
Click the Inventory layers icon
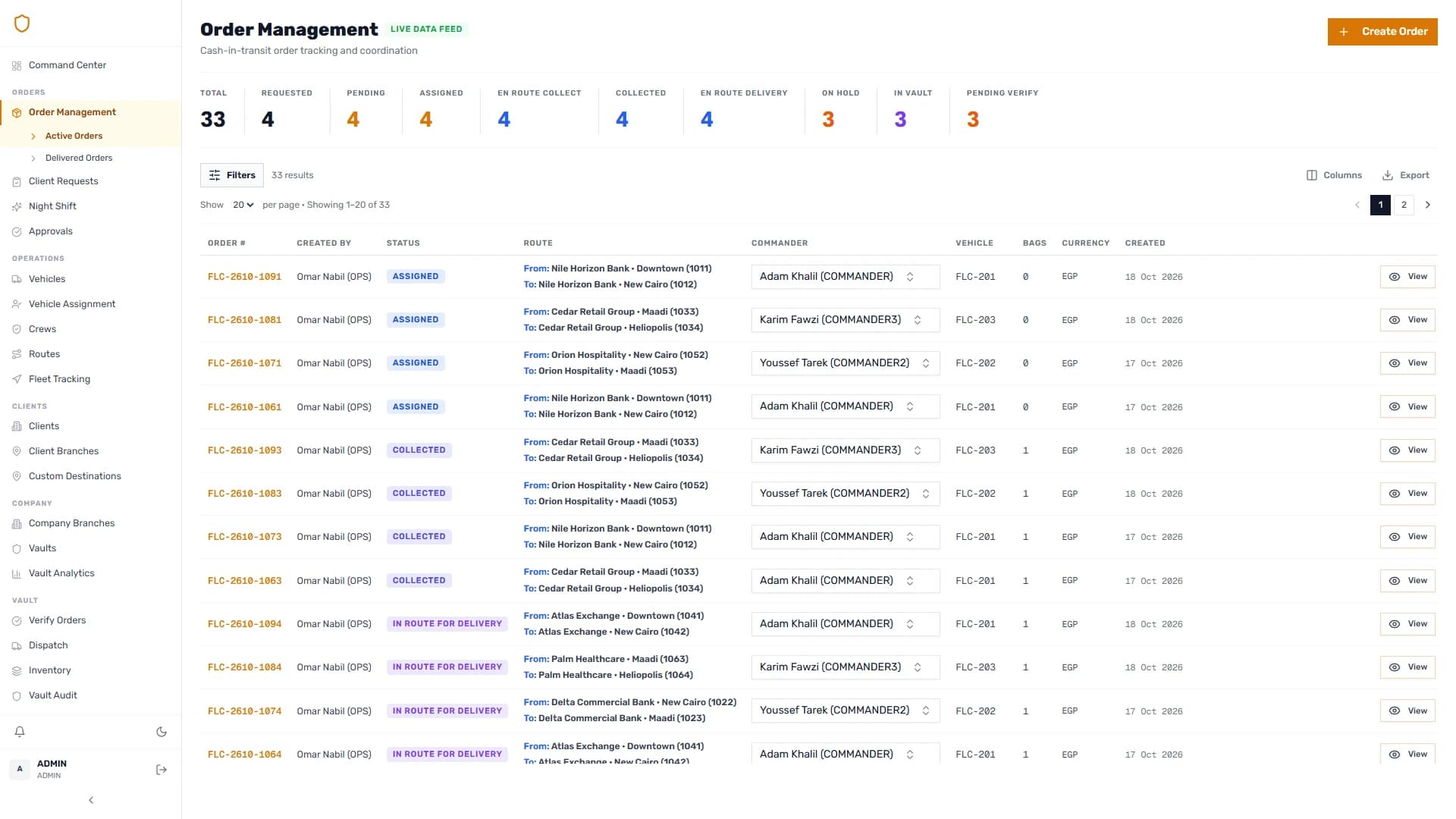(17, 670)
